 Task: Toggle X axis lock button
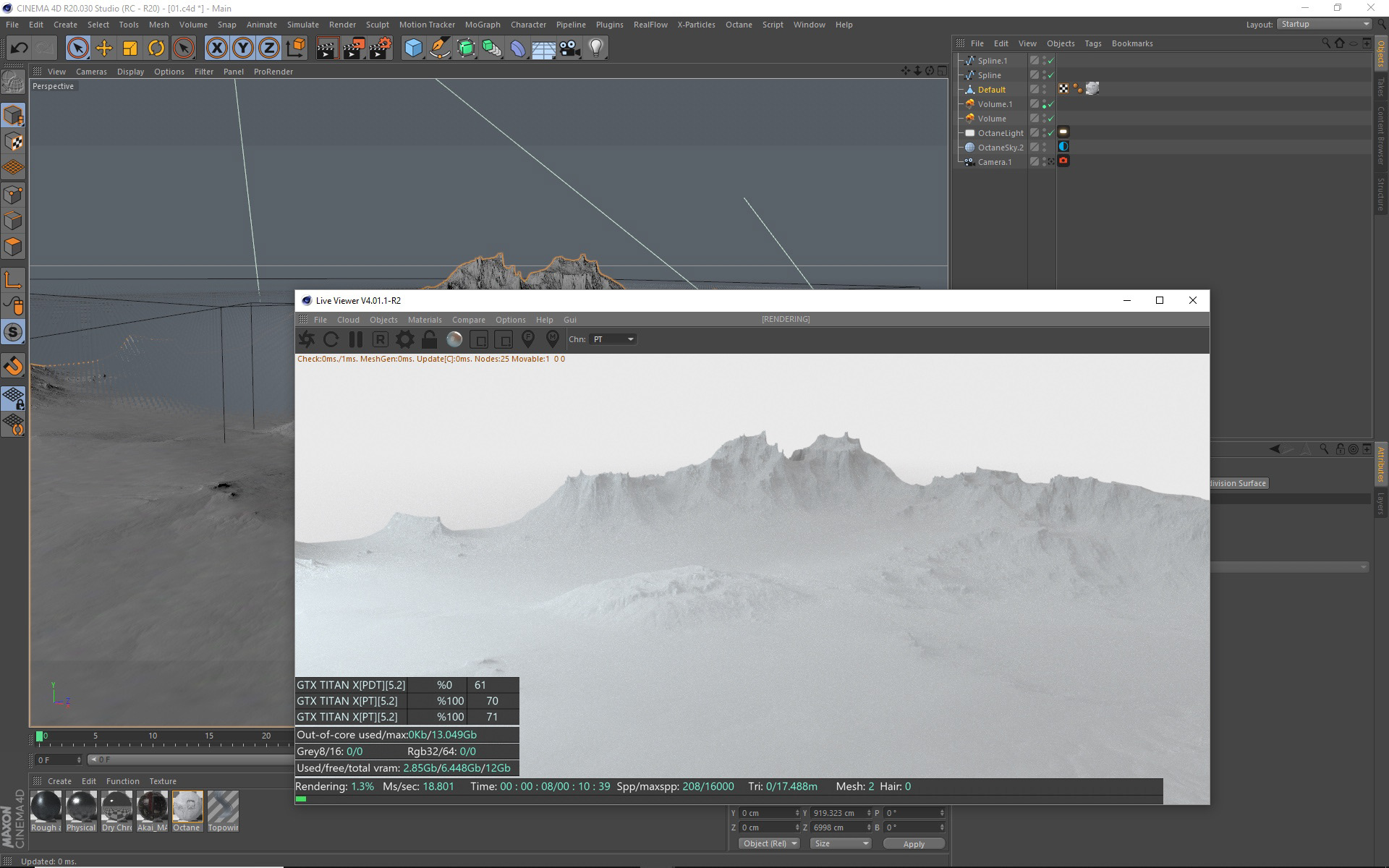tap(216, 48)
